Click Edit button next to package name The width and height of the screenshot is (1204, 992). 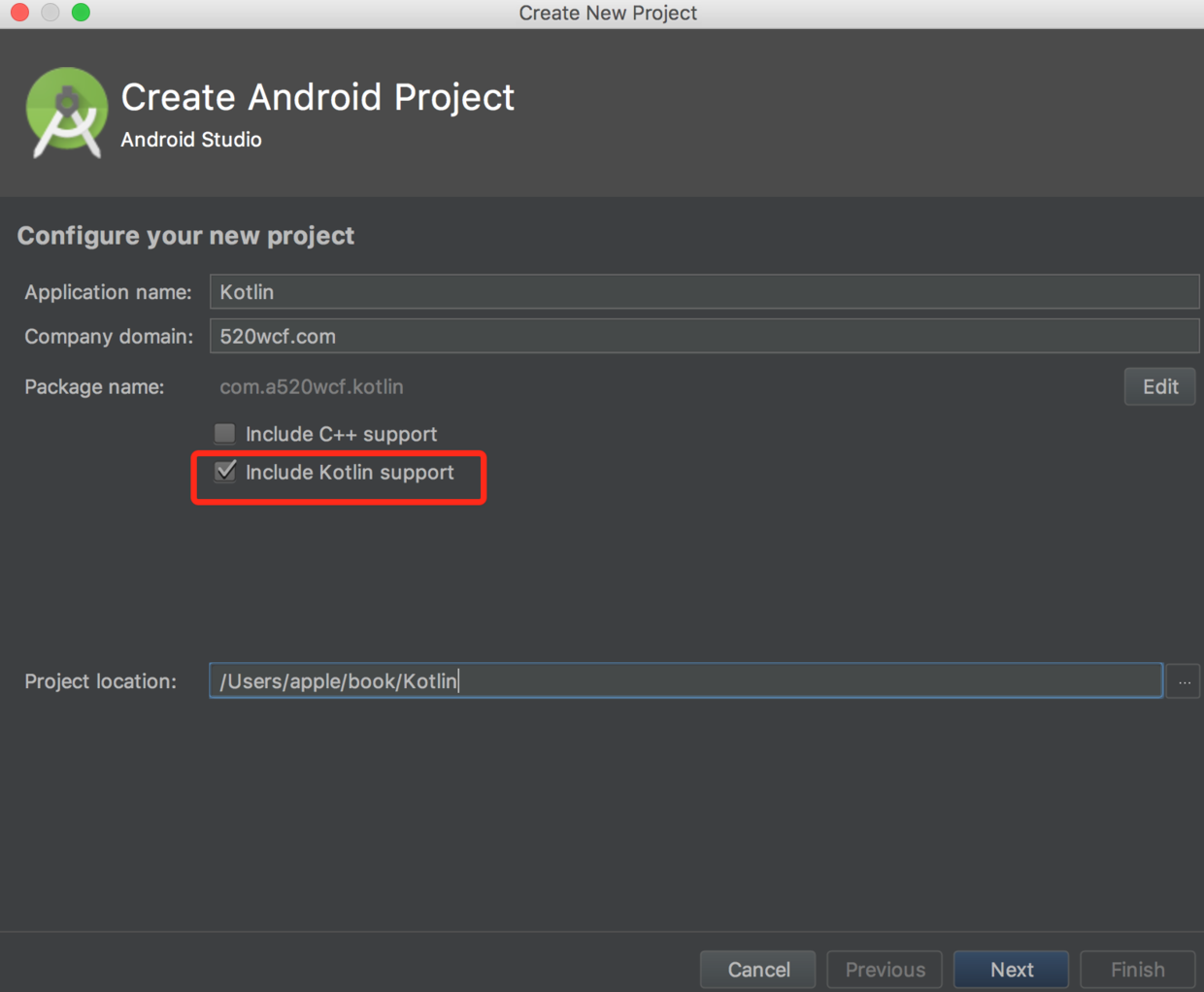(x=1159, y=386)
